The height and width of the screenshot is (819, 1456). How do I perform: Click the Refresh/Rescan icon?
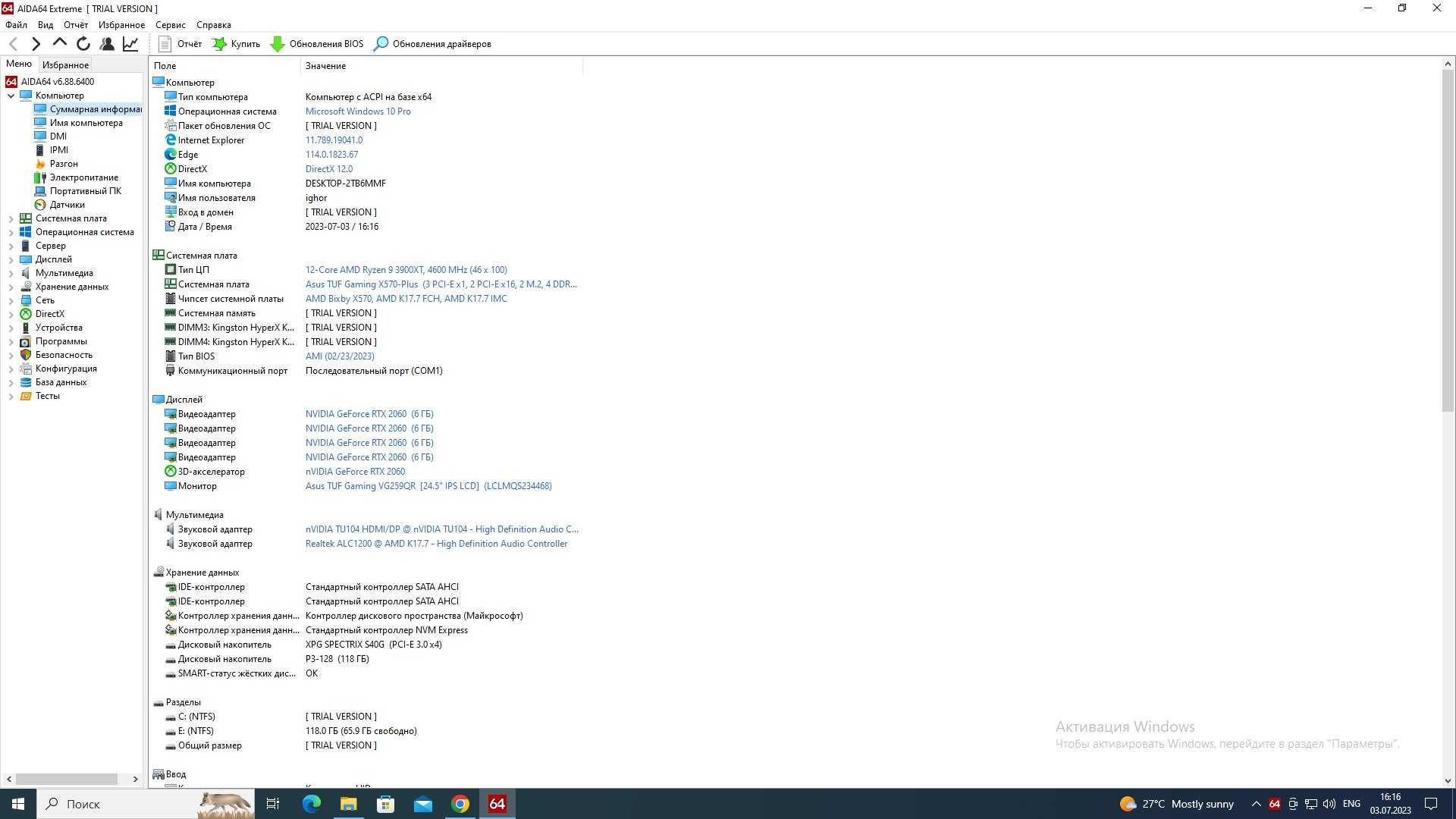click(84, 44)
